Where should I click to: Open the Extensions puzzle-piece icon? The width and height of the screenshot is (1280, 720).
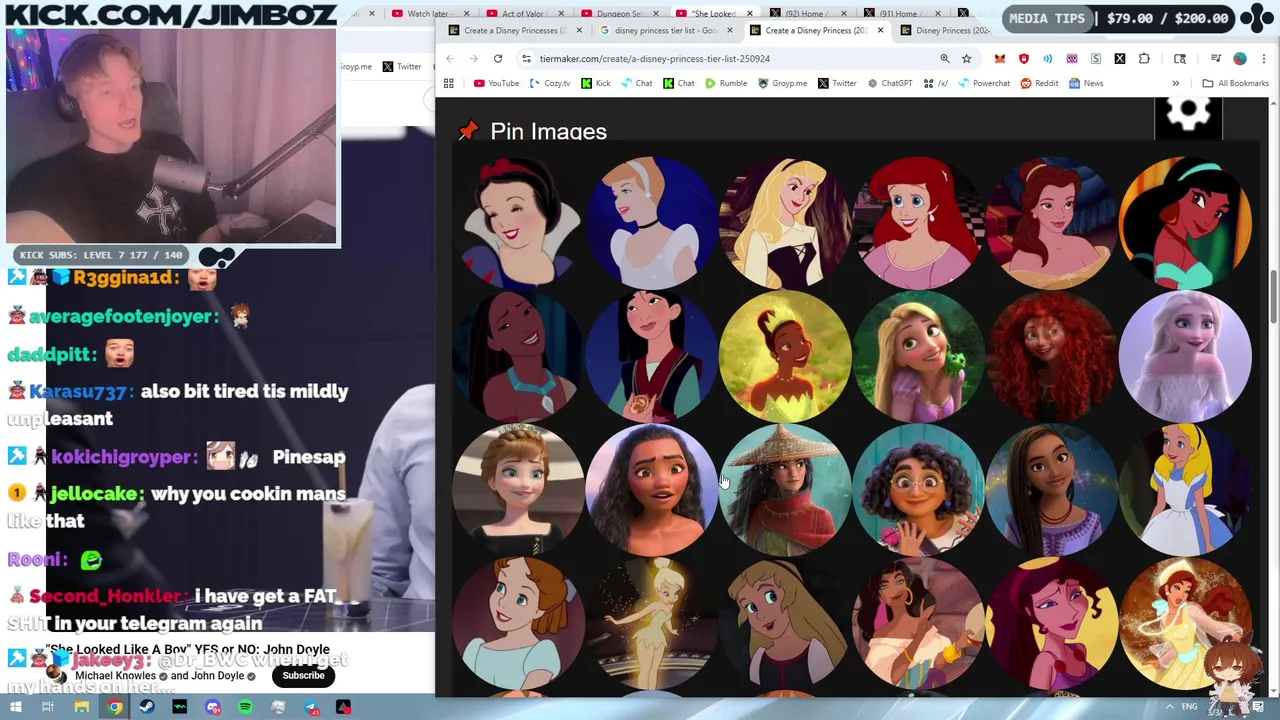[x=1144, y=59]
